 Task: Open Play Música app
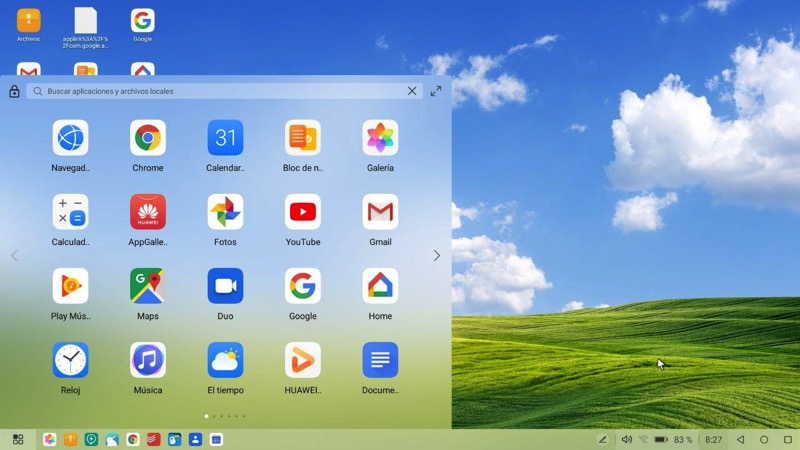(x=70, y=286)
